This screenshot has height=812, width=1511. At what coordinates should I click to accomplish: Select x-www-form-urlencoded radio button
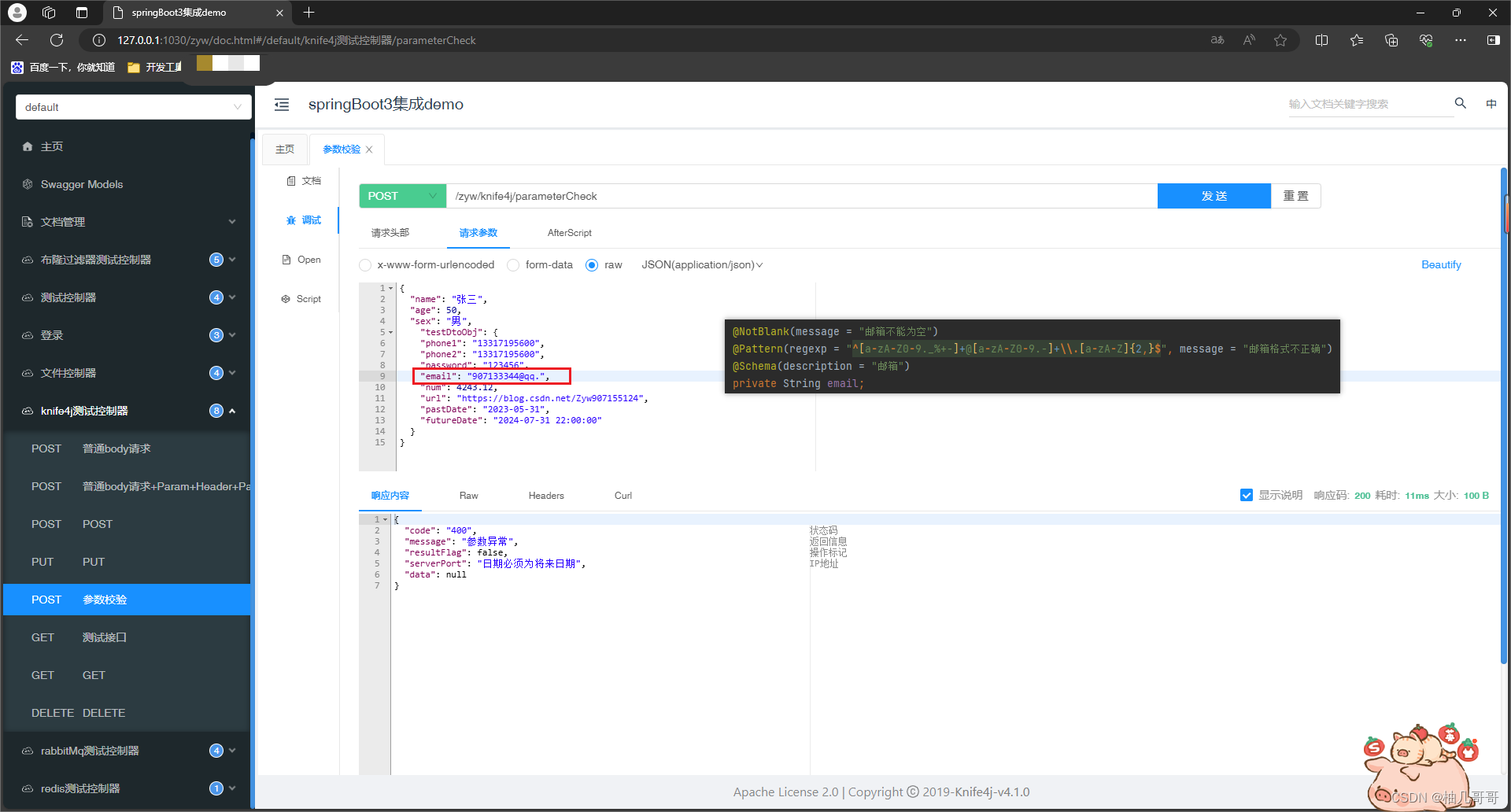click(x=365, y=265)
